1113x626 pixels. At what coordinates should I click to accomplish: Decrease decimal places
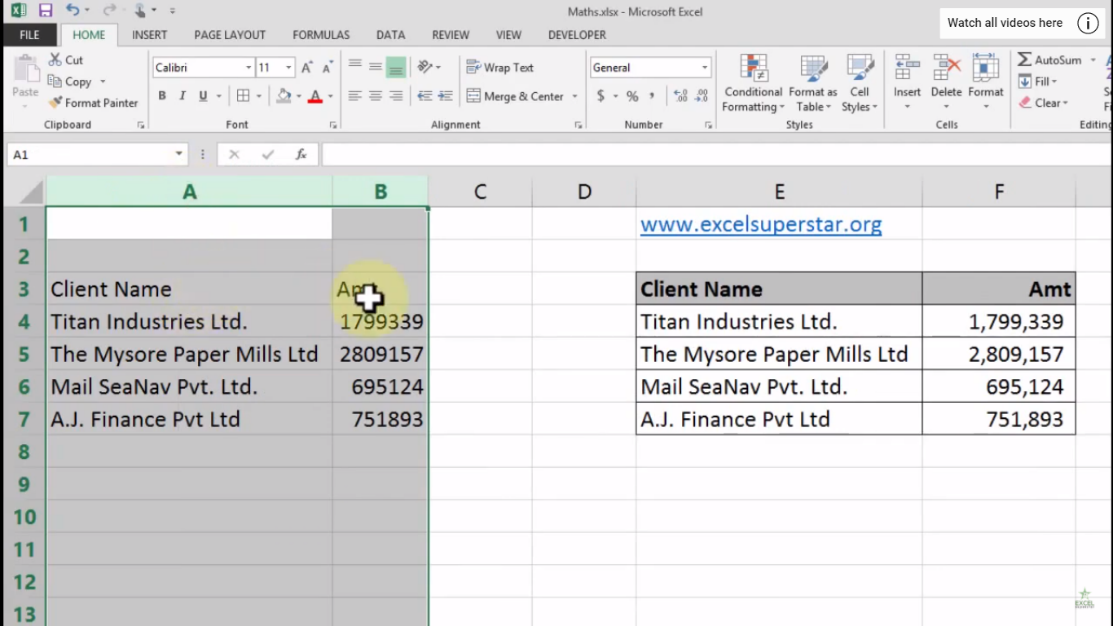click(x=701, y=96)
